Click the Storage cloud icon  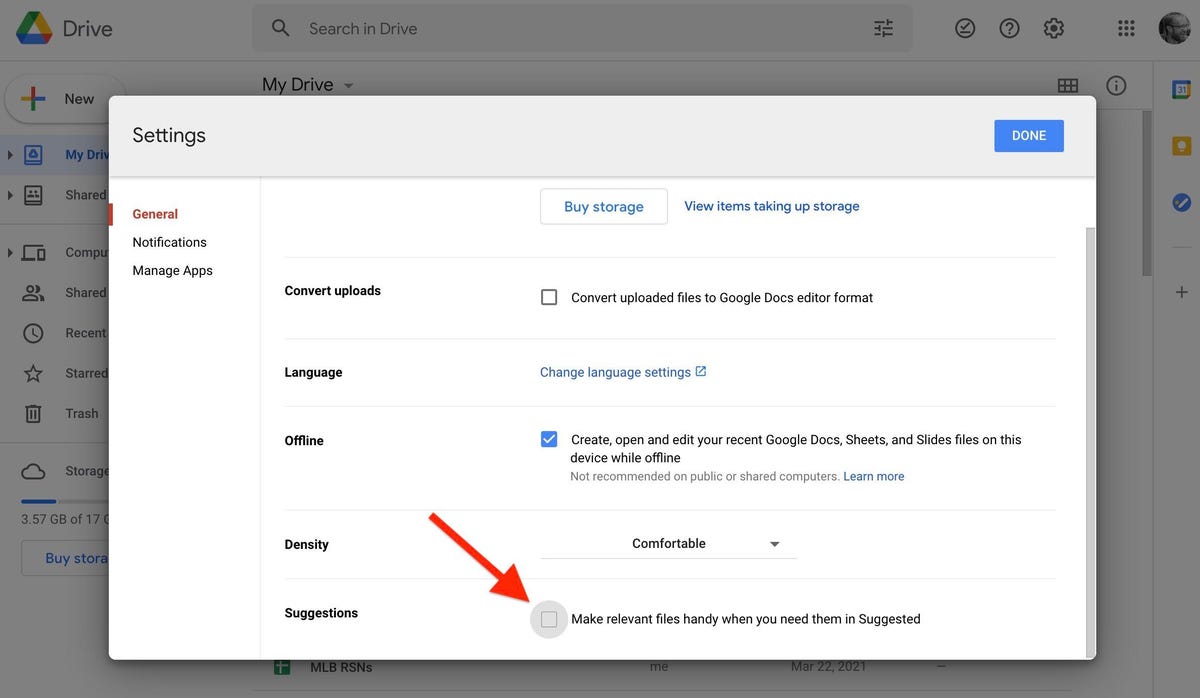33,471
